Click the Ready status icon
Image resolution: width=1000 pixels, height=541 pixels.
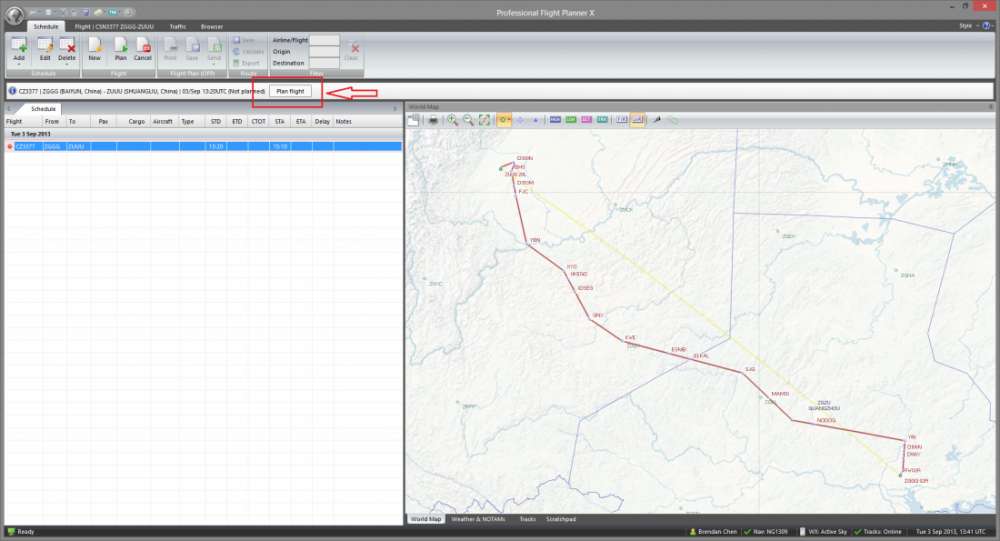point(11,531)
